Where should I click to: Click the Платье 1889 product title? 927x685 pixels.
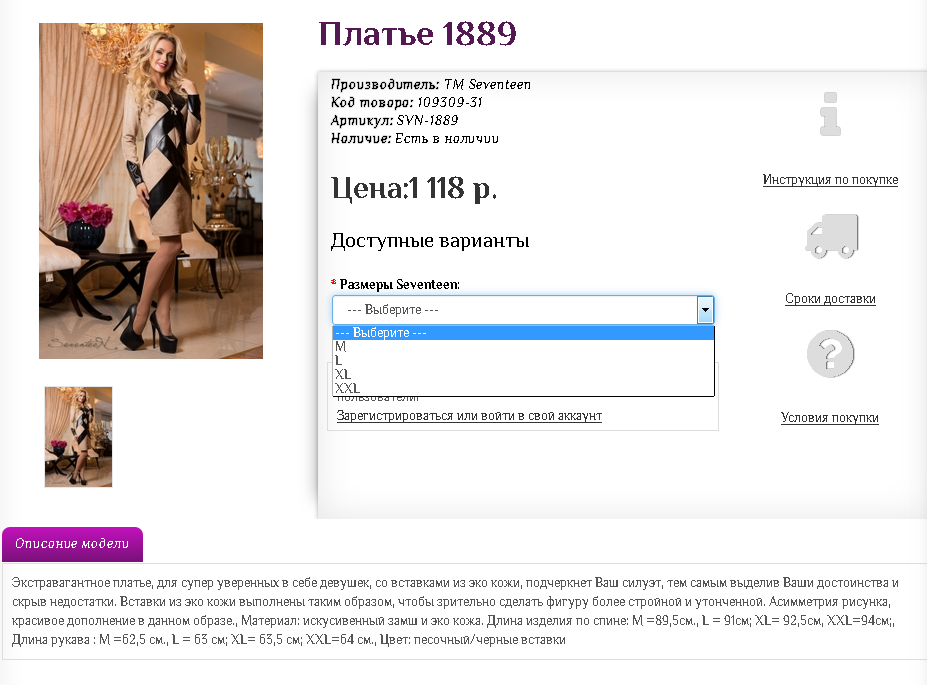417,34
